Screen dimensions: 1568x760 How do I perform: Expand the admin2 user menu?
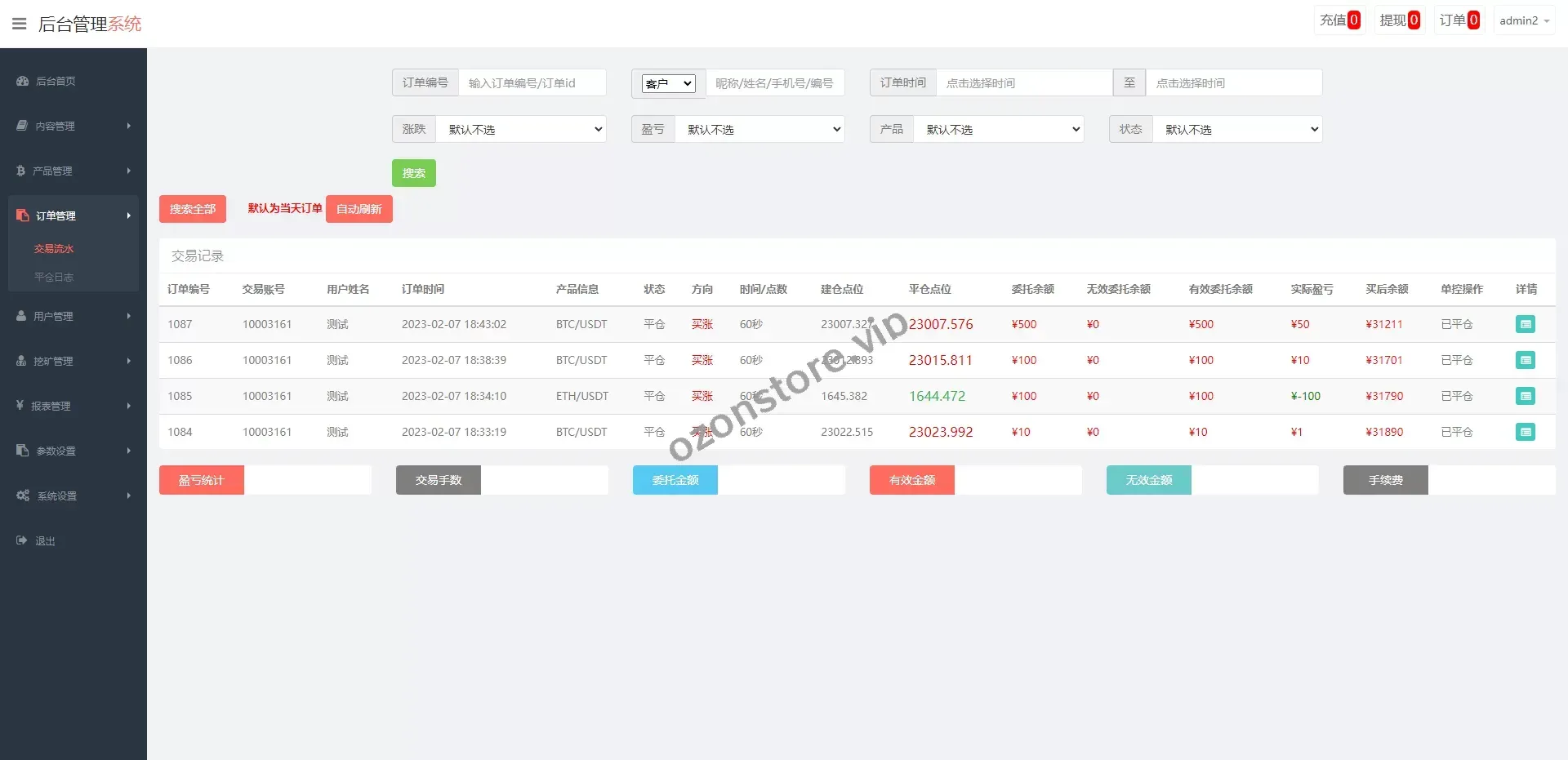[1523, 20]
